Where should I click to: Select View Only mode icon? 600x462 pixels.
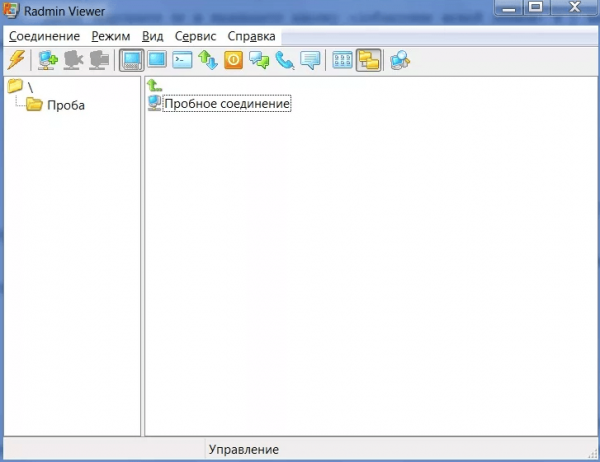click(x=157, y=60)
